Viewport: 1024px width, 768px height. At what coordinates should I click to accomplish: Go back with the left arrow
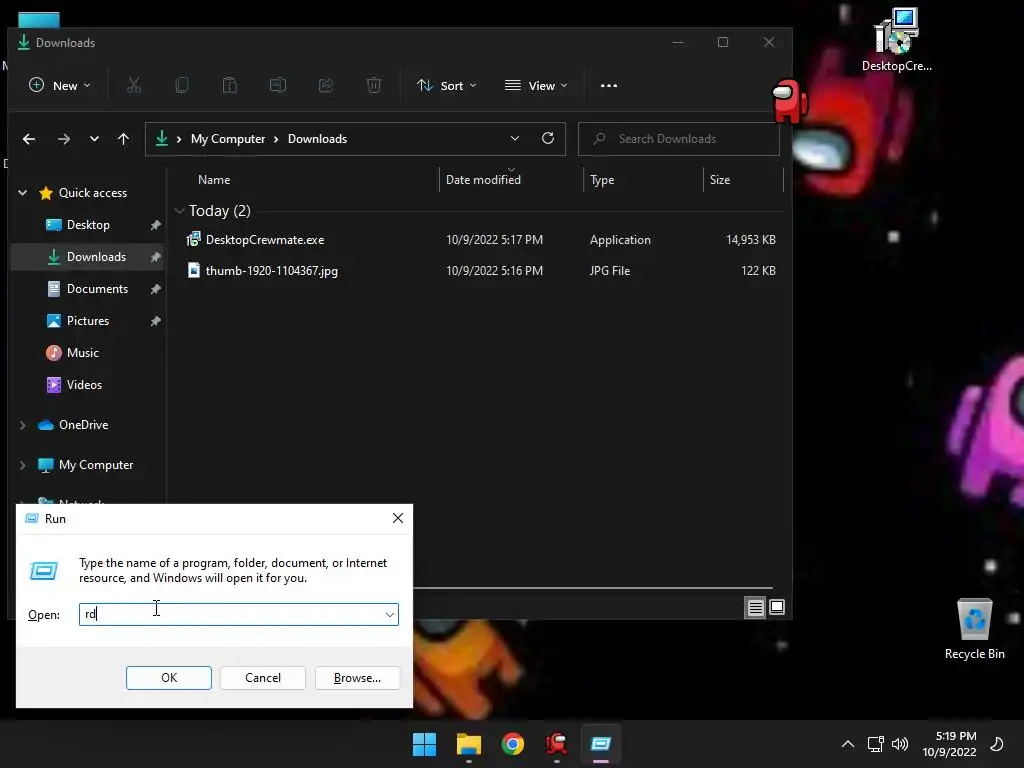click(29, 138)
